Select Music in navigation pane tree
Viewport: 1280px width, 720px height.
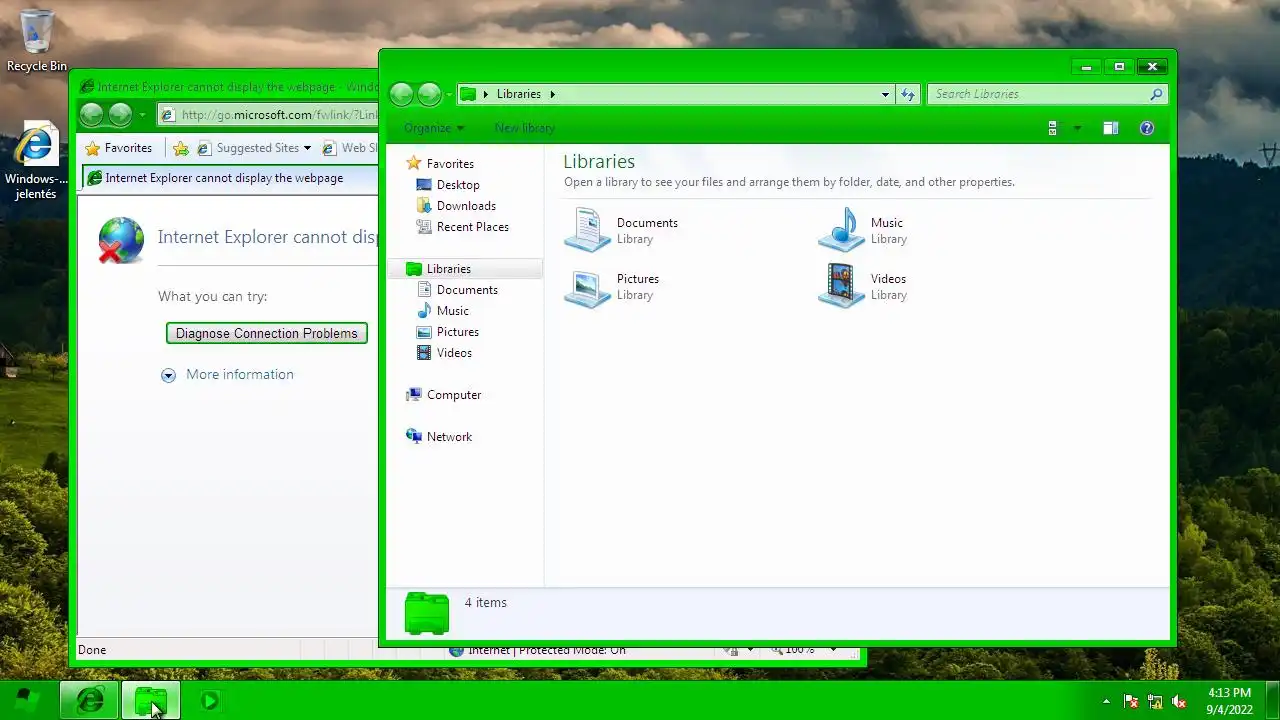452,311
